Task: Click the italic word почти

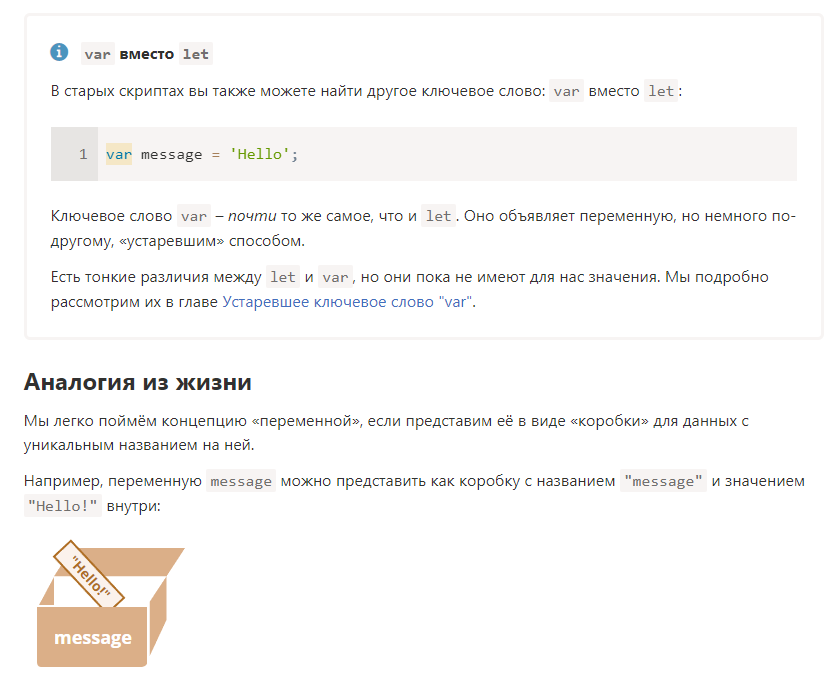Action: [x=252, y=216]
